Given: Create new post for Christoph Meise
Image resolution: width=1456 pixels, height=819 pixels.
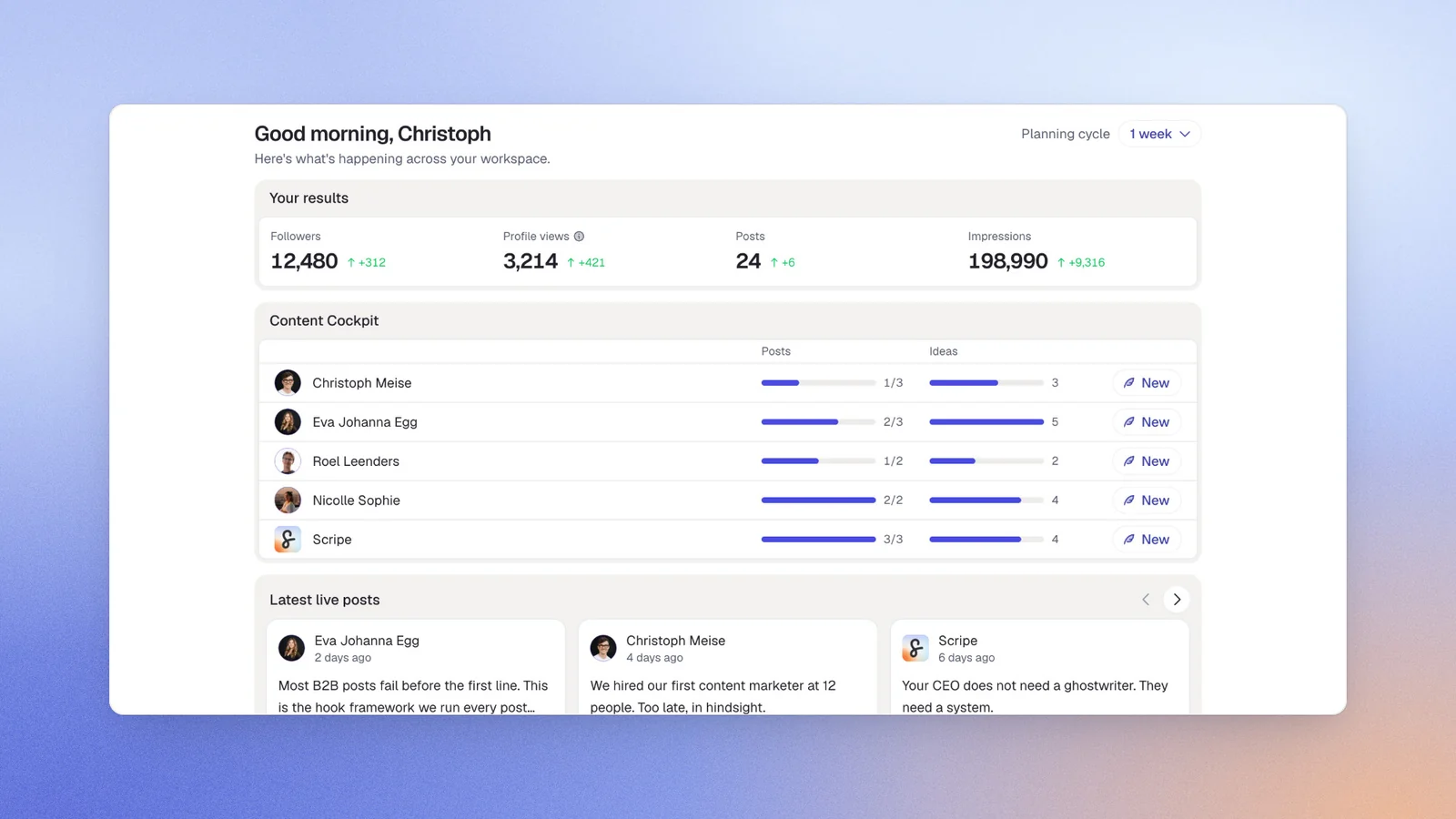Looking at the screenshot, I should coord(1147,383).
